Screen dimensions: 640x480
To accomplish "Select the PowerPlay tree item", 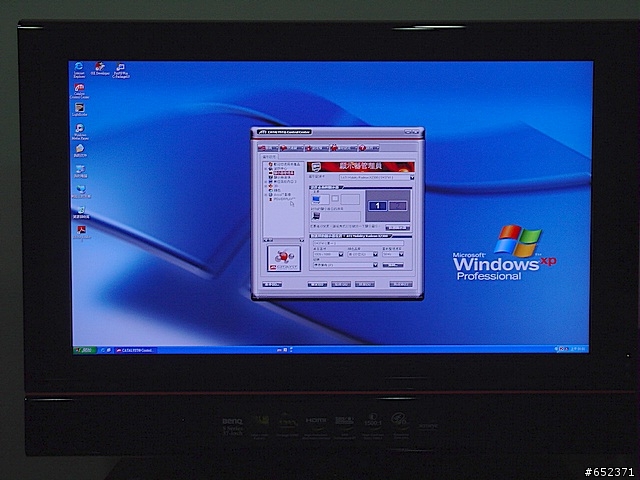I will pyautogui.click(x=282, y=199).
